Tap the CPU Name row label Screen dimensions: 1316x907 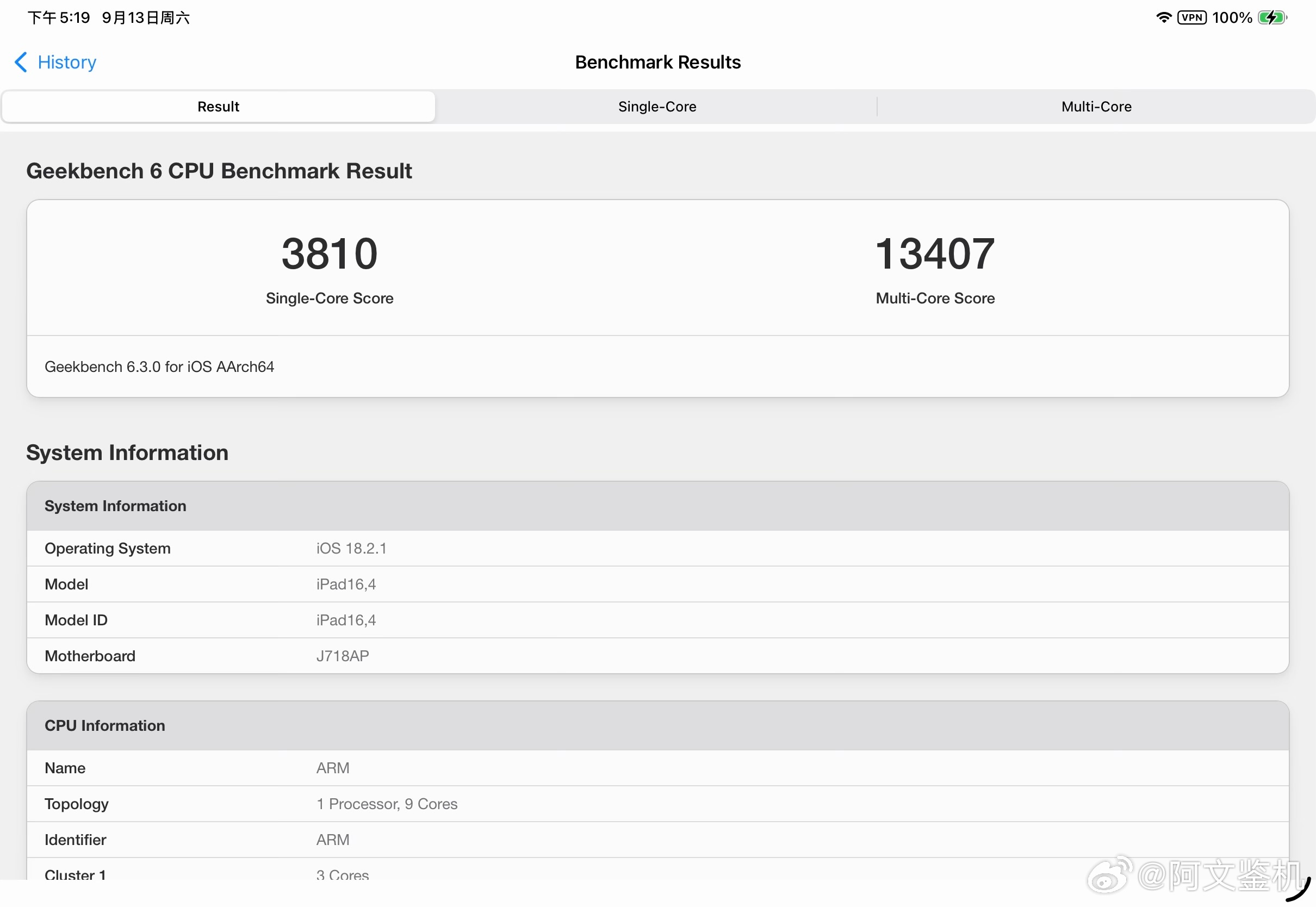click(x=65, y=768)
